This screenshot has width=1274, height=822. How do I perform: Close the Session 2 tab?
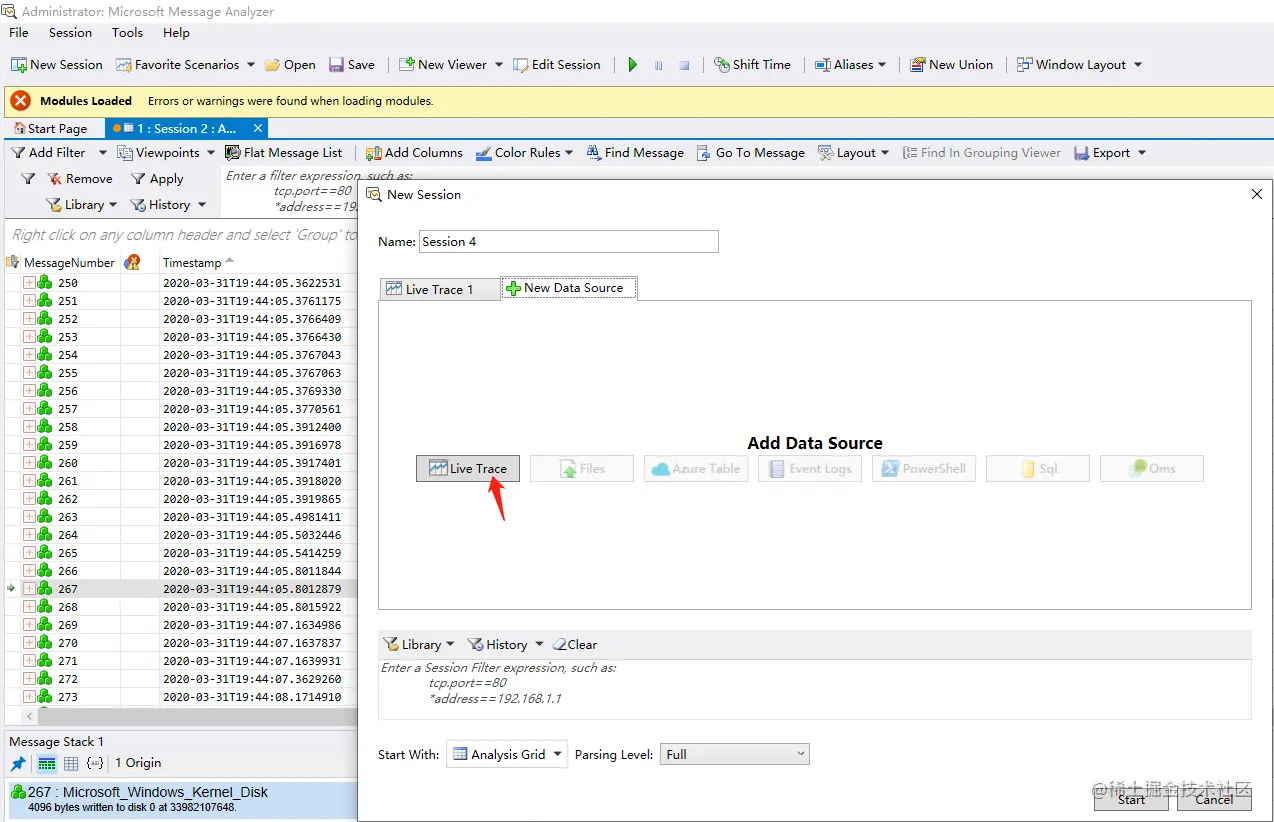click(x=258, y=128)
